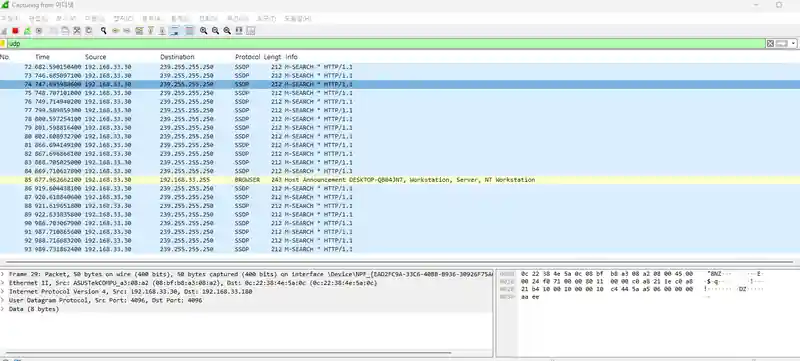Click the shark fin start capture icon
The image size is (800, 361).
pyautogui.click(x=4, y=31)
